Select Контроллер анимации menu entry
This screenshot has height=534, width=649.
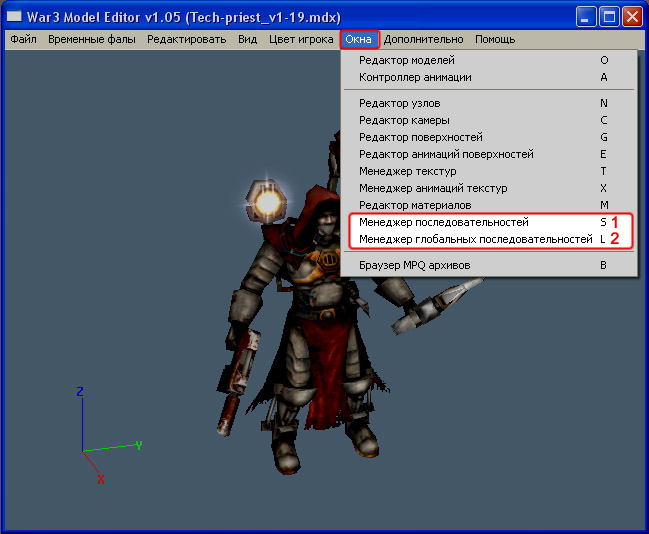(x=489, y=77)
